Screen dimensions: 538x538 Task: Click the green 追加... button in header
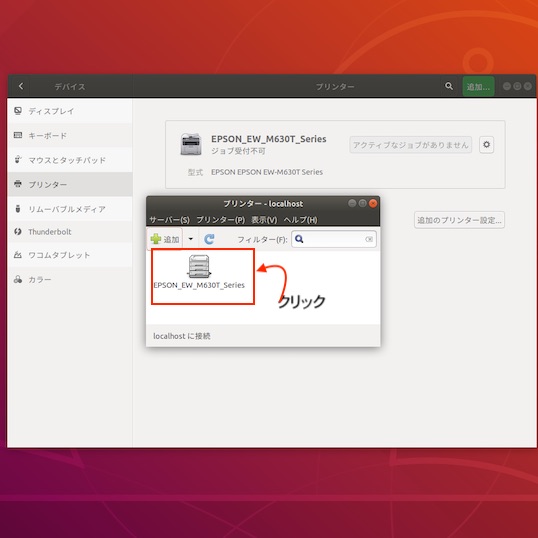(478, 86)
